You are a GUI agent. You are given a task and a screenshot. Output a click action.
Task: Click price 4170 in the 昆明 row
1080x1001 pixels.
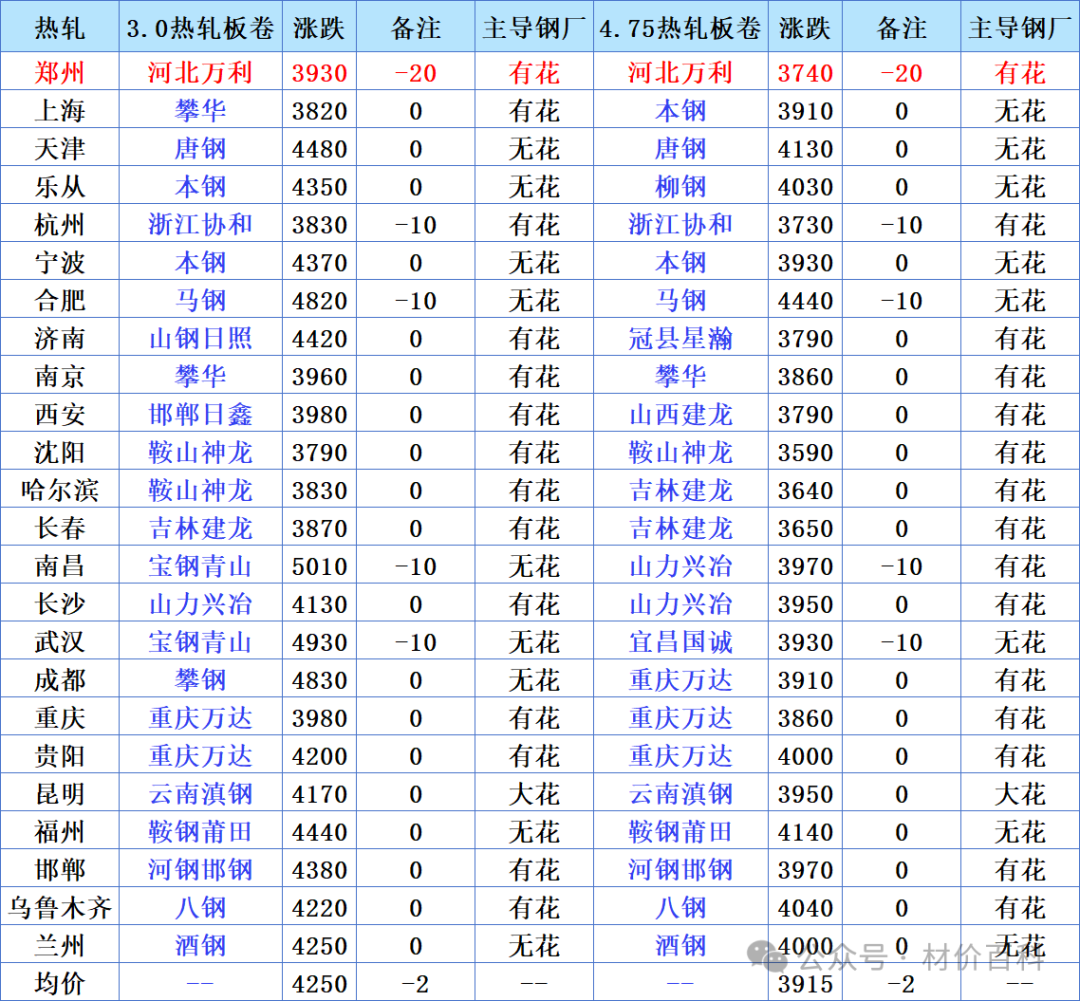click(x=319, y=793)
